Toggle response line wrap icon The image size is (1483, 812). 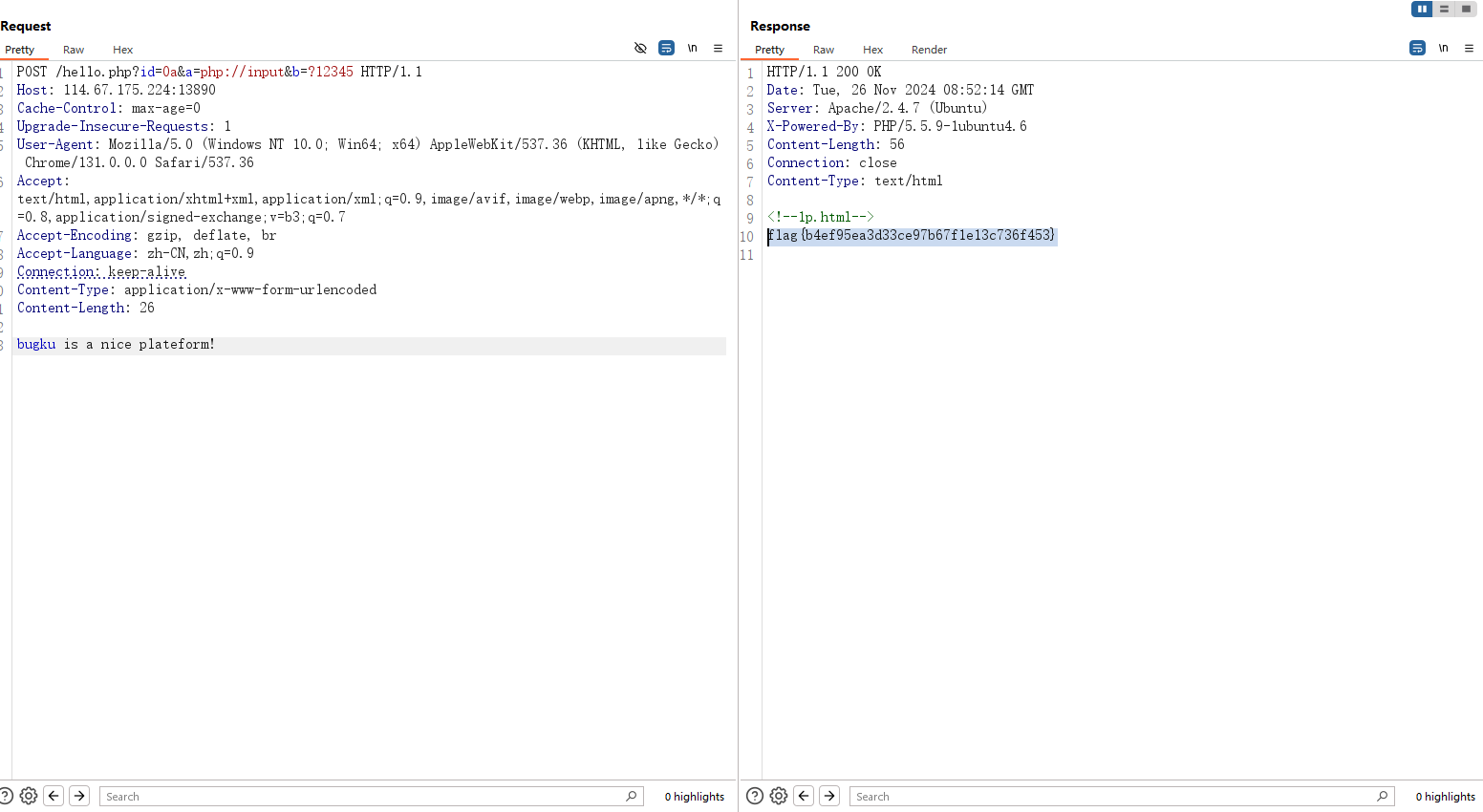coord(1417,48)
